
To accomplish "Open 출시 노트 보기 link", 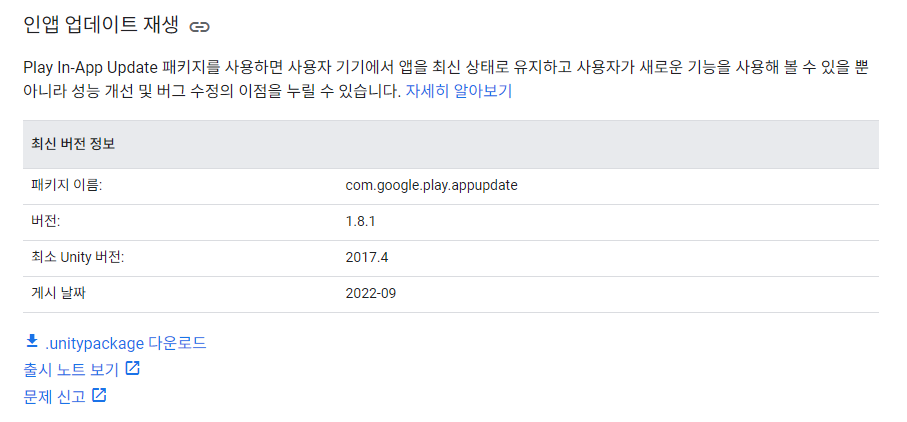I will click(71, 369).
